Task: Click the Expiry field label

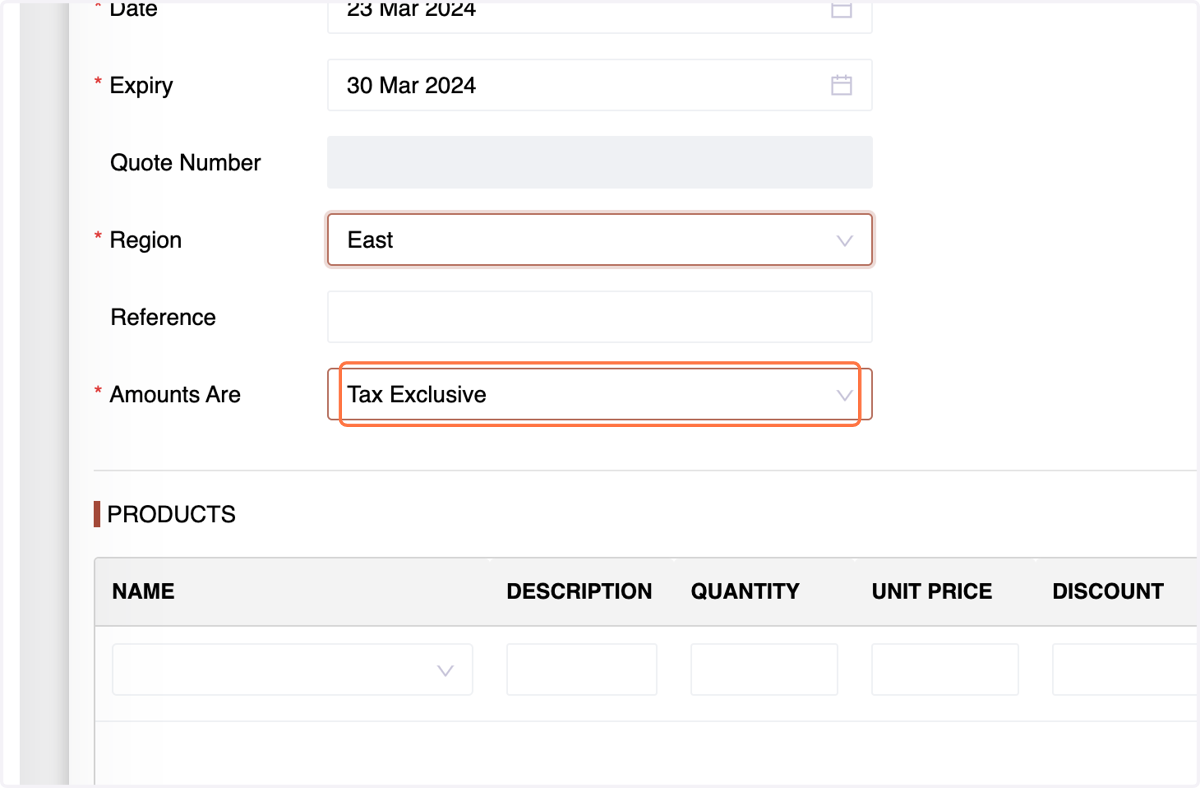Action: 141,85
